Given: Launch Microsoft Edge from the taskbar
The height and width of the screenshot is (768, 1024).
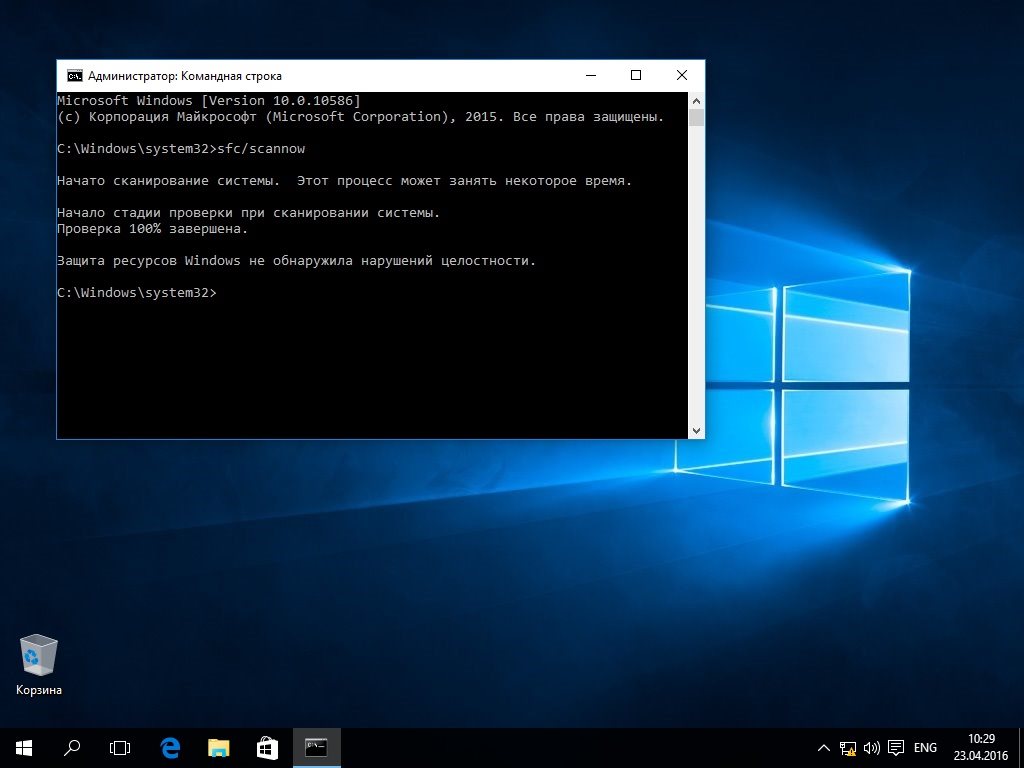Looking at the screenshot, I should [x=170, y=748].
